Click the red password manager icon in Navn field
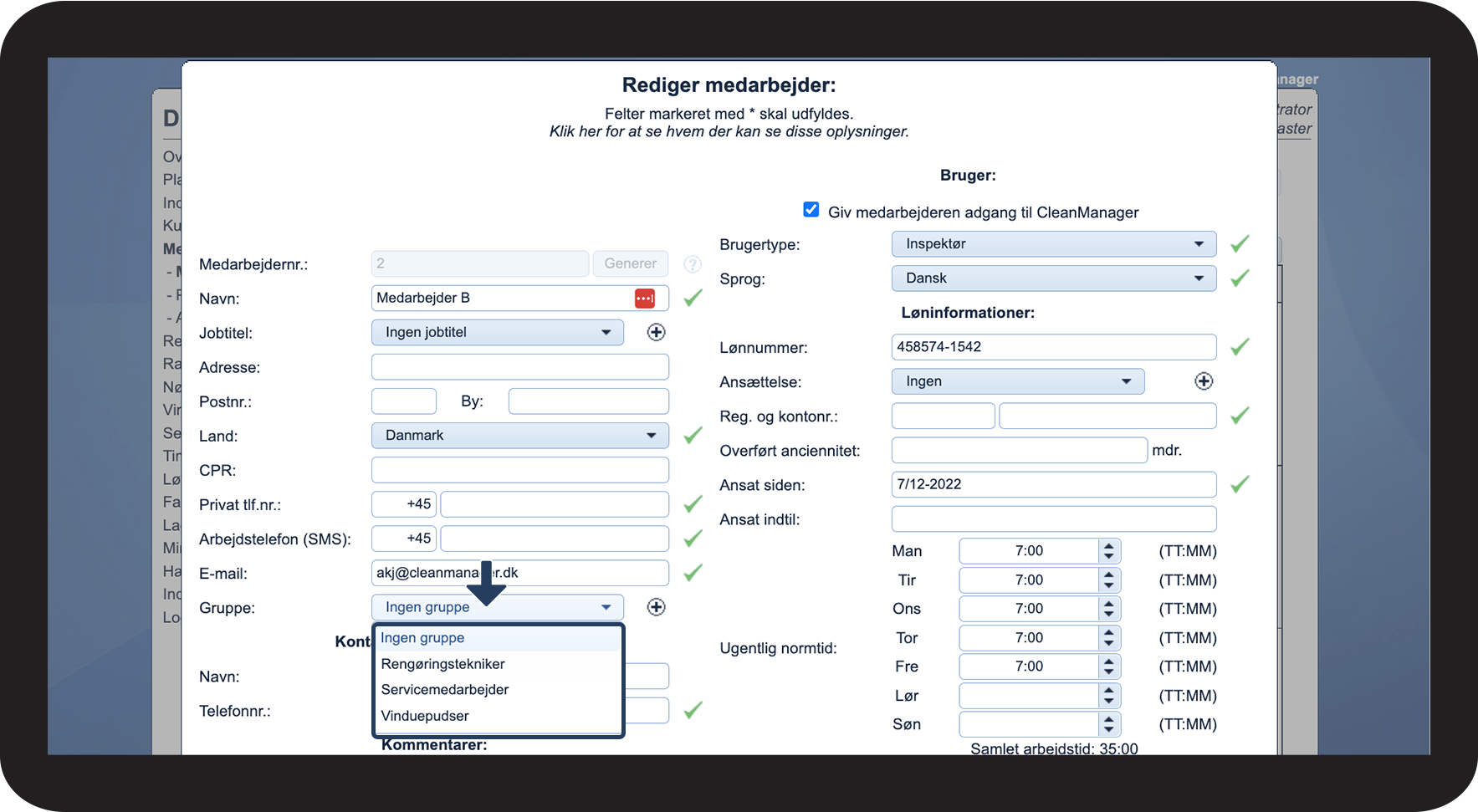Viewport: 1478px width, 812px height. click(645, 299)
